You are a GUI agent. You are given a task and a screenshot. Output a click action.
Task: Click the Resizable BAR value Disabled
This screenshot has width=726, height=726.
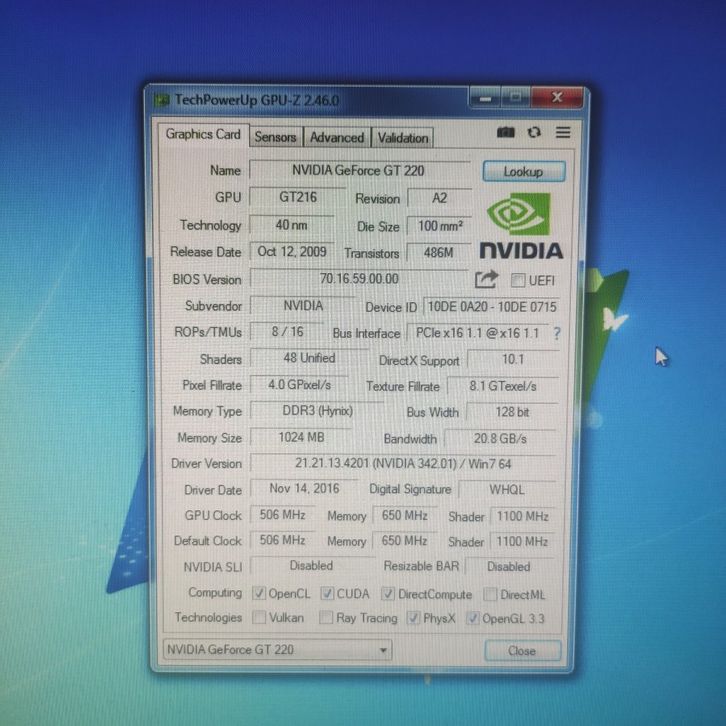pos(509,567)
